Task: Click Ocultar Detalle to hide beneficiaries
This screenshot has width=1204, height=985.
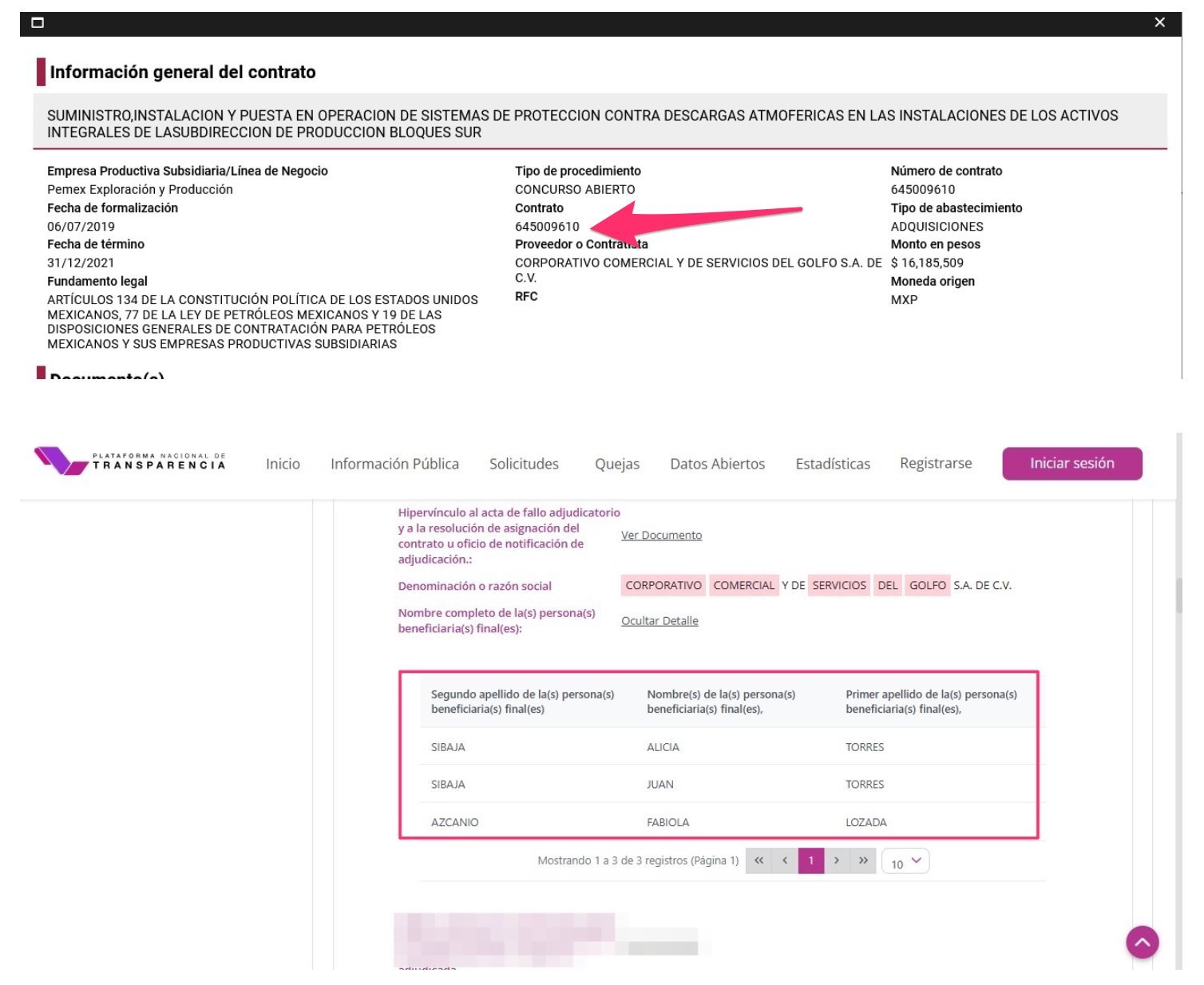Action: pos(659,621)
